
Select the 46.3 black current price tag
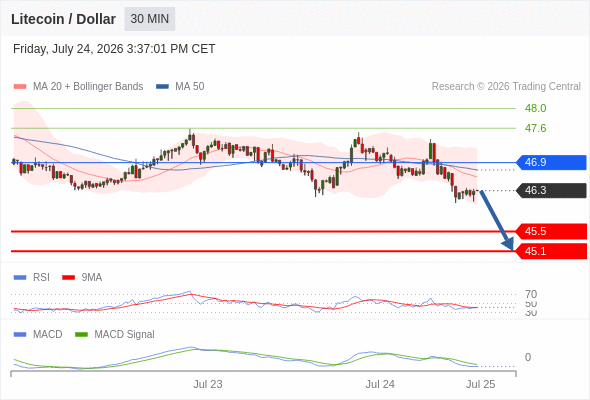(x=551, y=190)
